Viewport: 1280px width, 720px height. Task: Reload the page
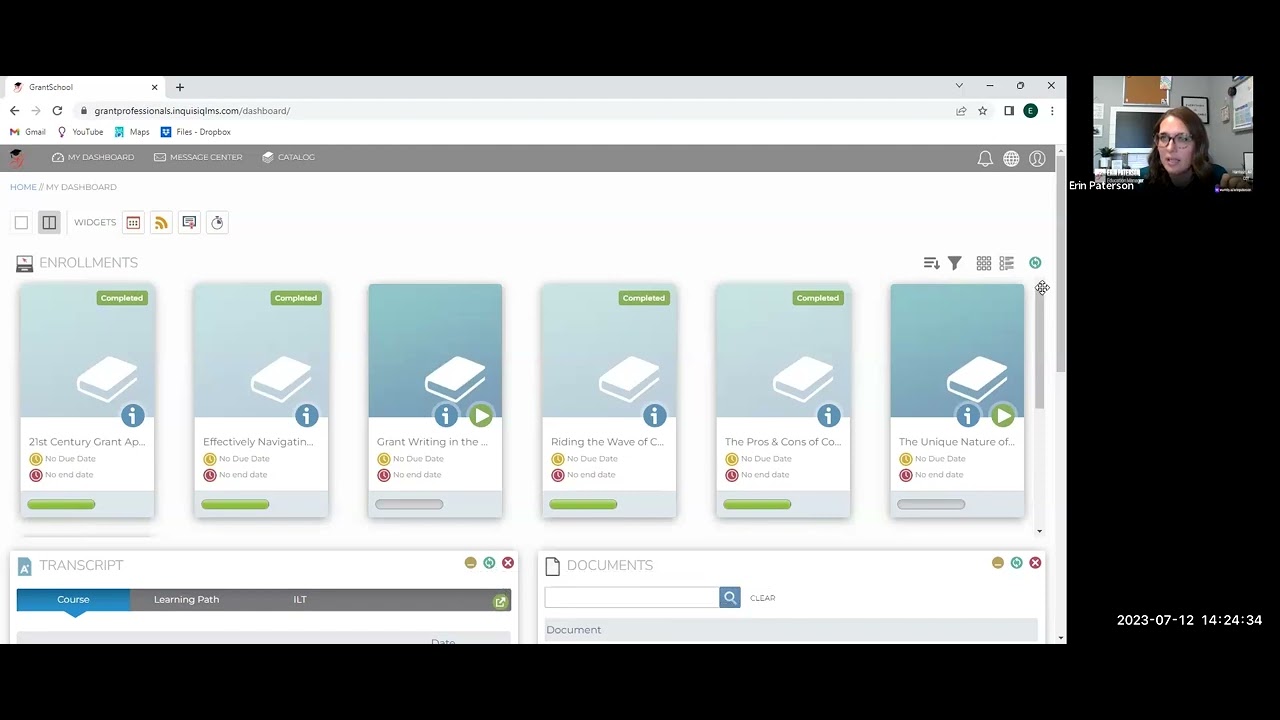point(57,111)
